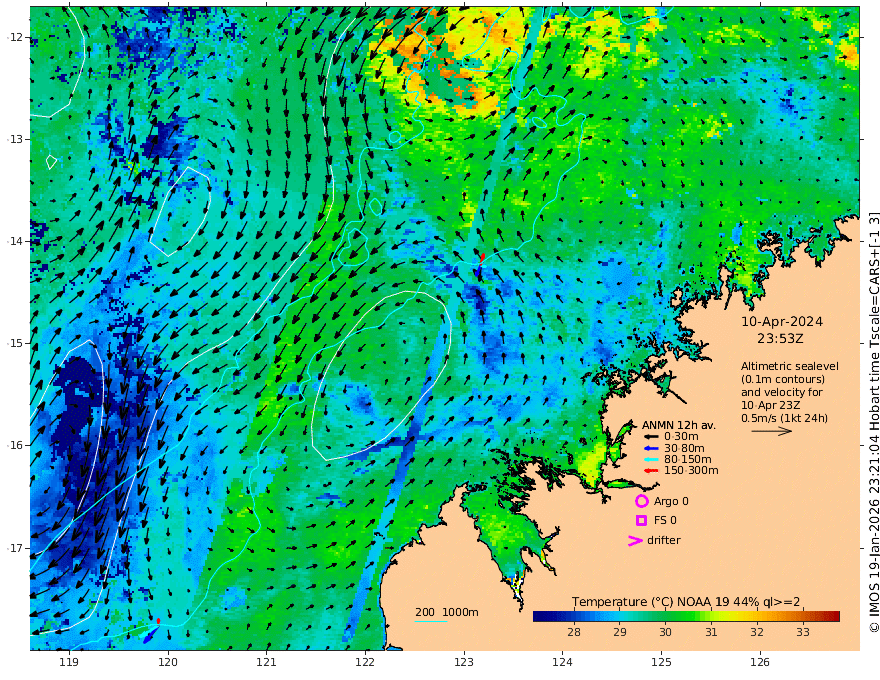
Task: Click the temperature color bar
Action: pyautogui.click(x=686, y=617)
